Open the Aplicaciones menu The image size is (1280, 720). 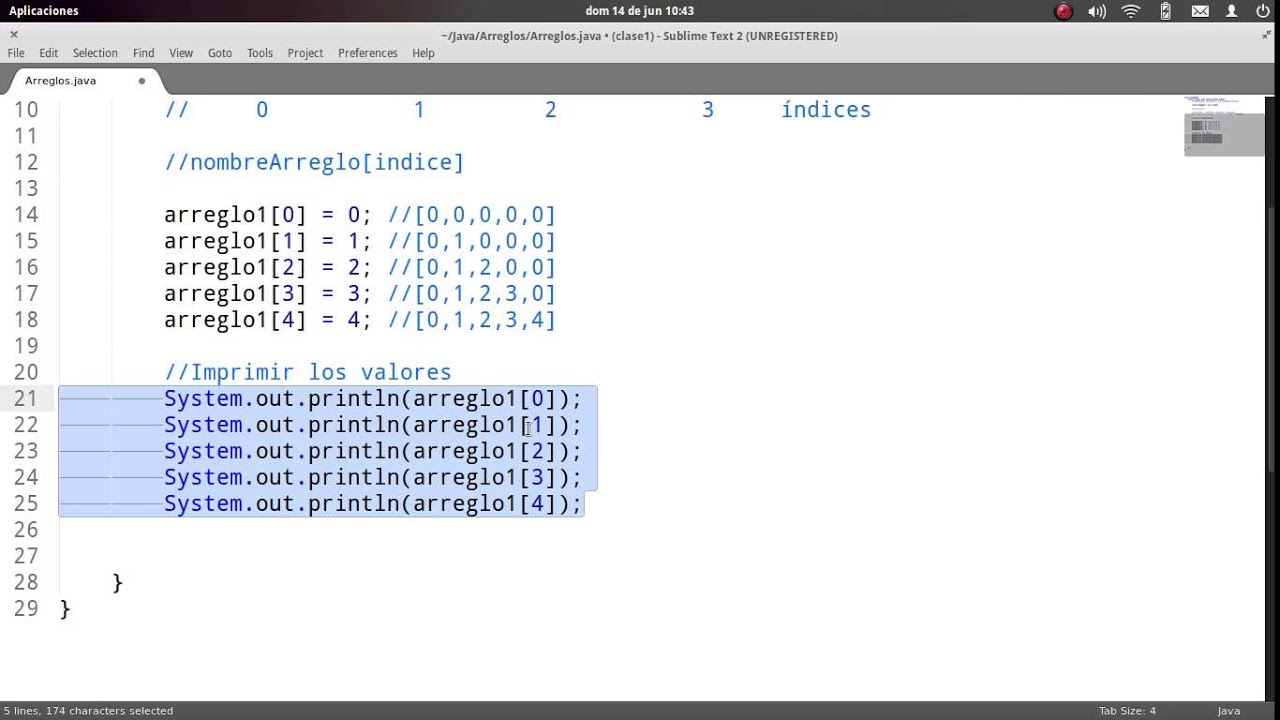43,11
